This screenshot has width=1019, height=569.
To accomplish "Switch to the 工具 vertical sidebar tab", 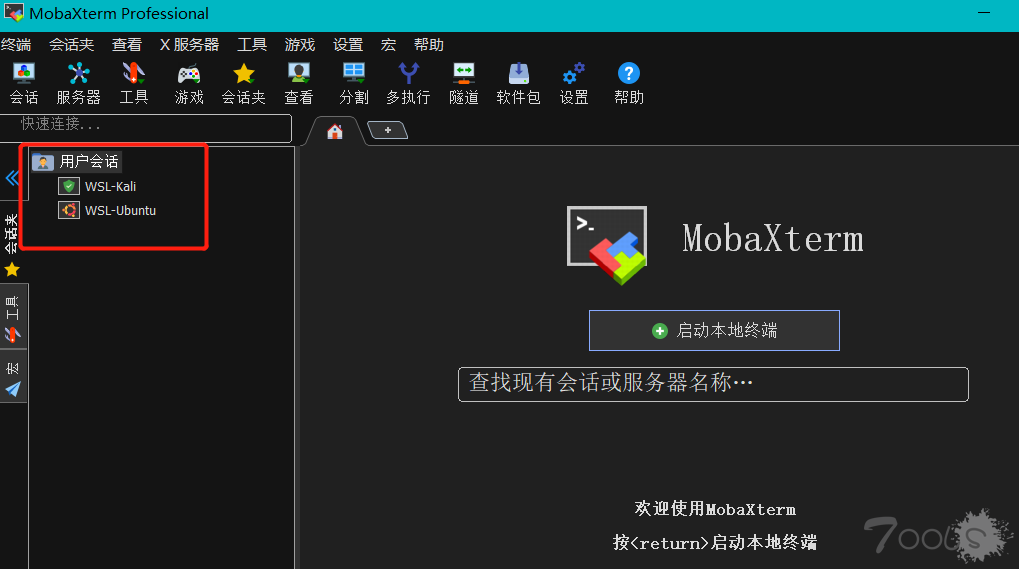I will click(x=12, y=318).
